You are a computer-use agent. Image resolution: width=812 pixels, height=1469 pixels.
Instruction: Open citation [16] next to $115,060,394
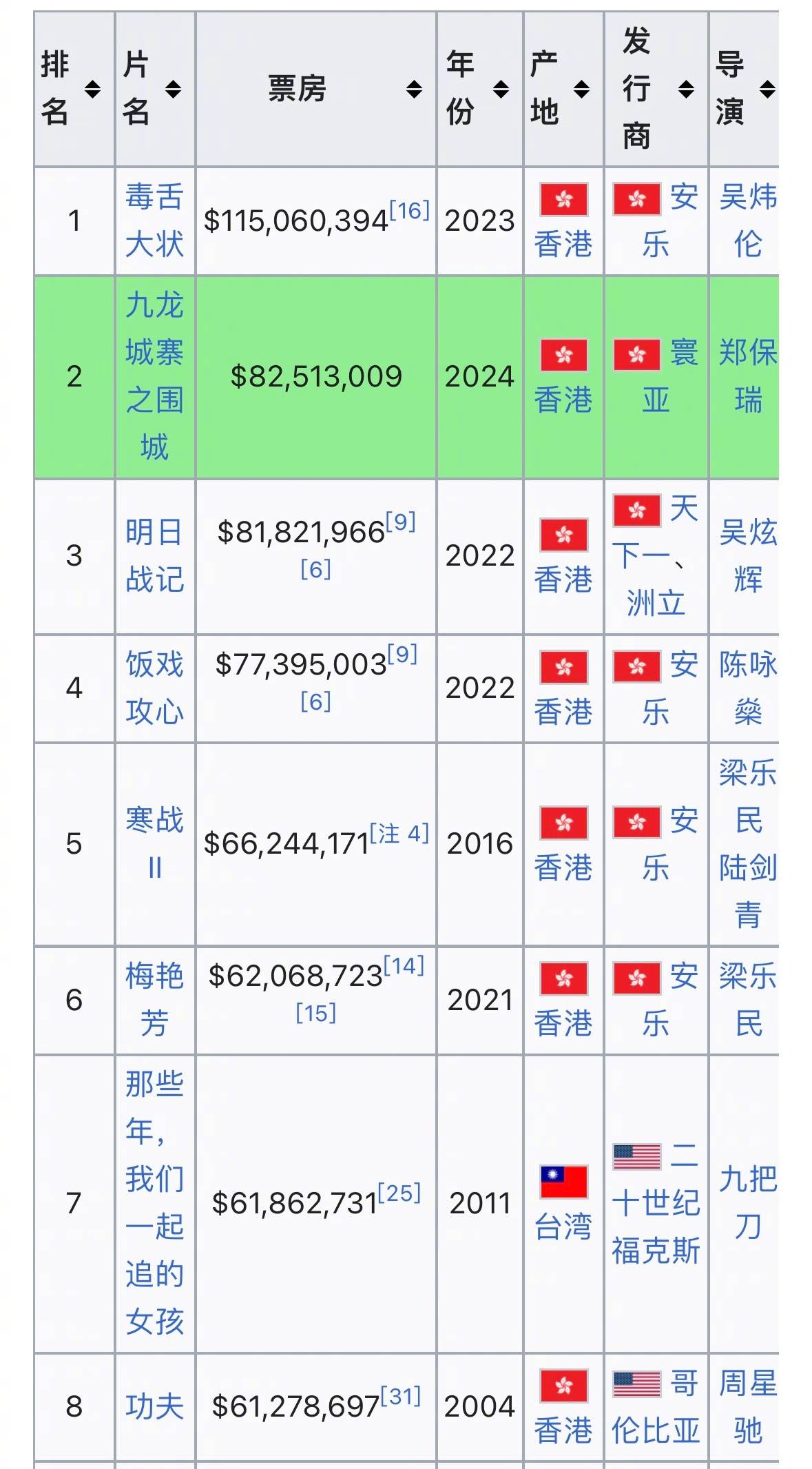(409, 211)
